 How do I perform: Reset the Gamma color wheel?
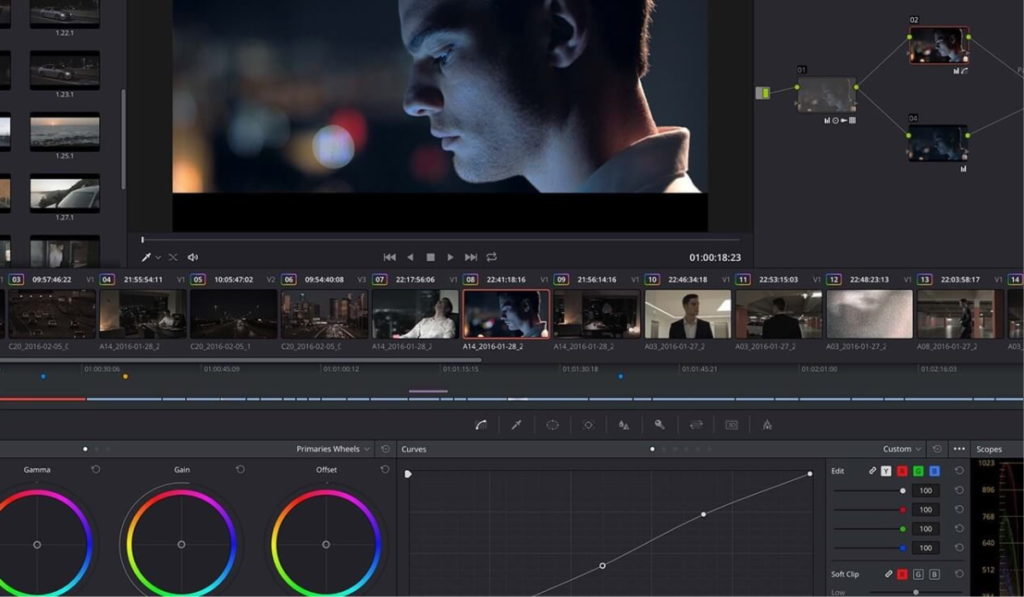(96, 469)
